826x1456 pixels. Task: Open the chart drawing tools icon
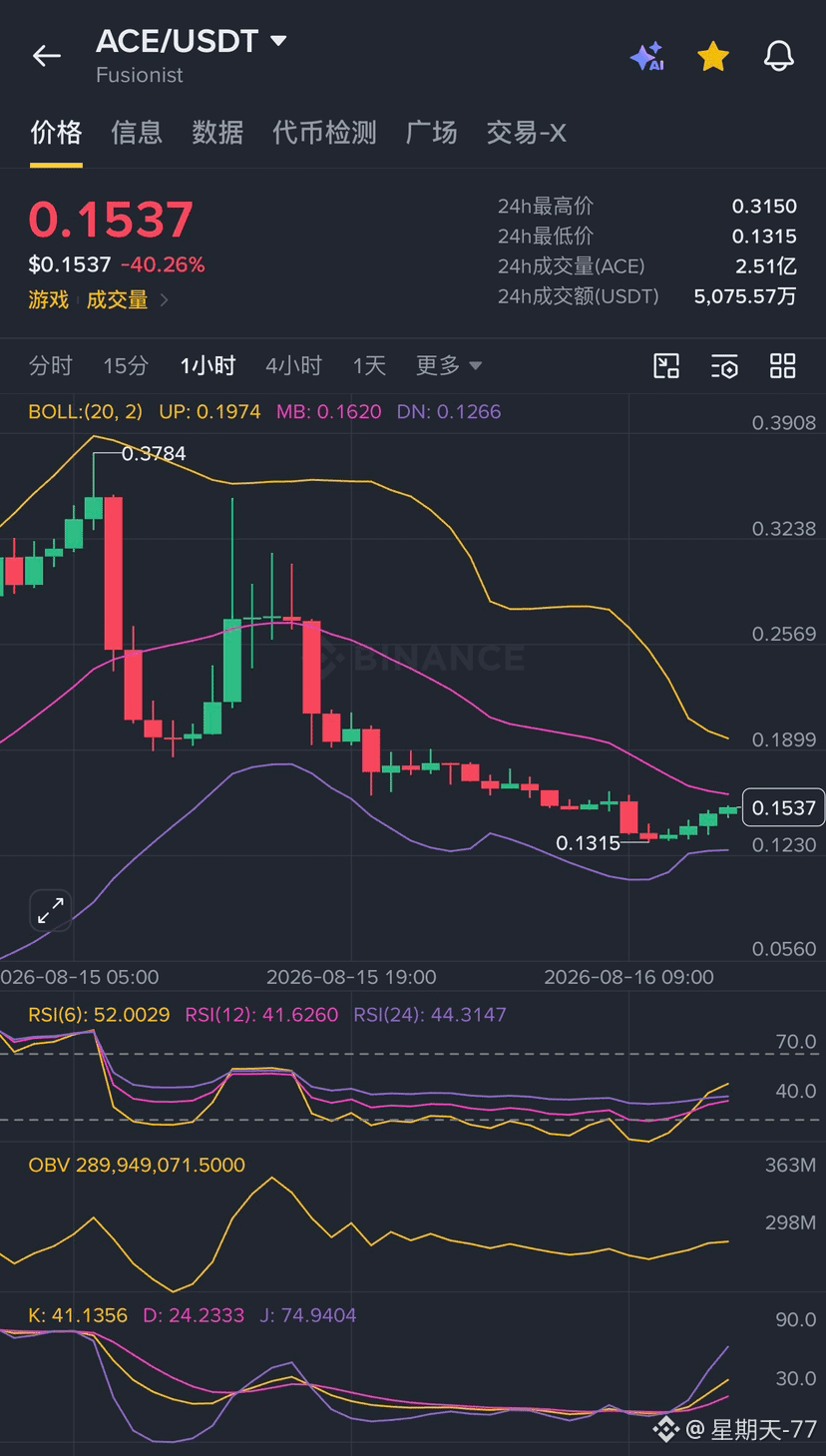point(665,365)
